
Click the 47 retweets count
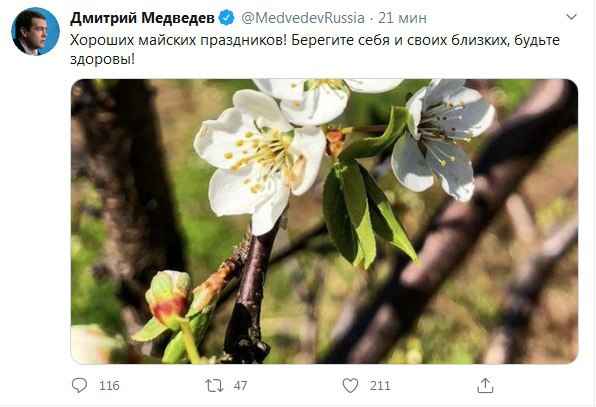coord(241,386)
